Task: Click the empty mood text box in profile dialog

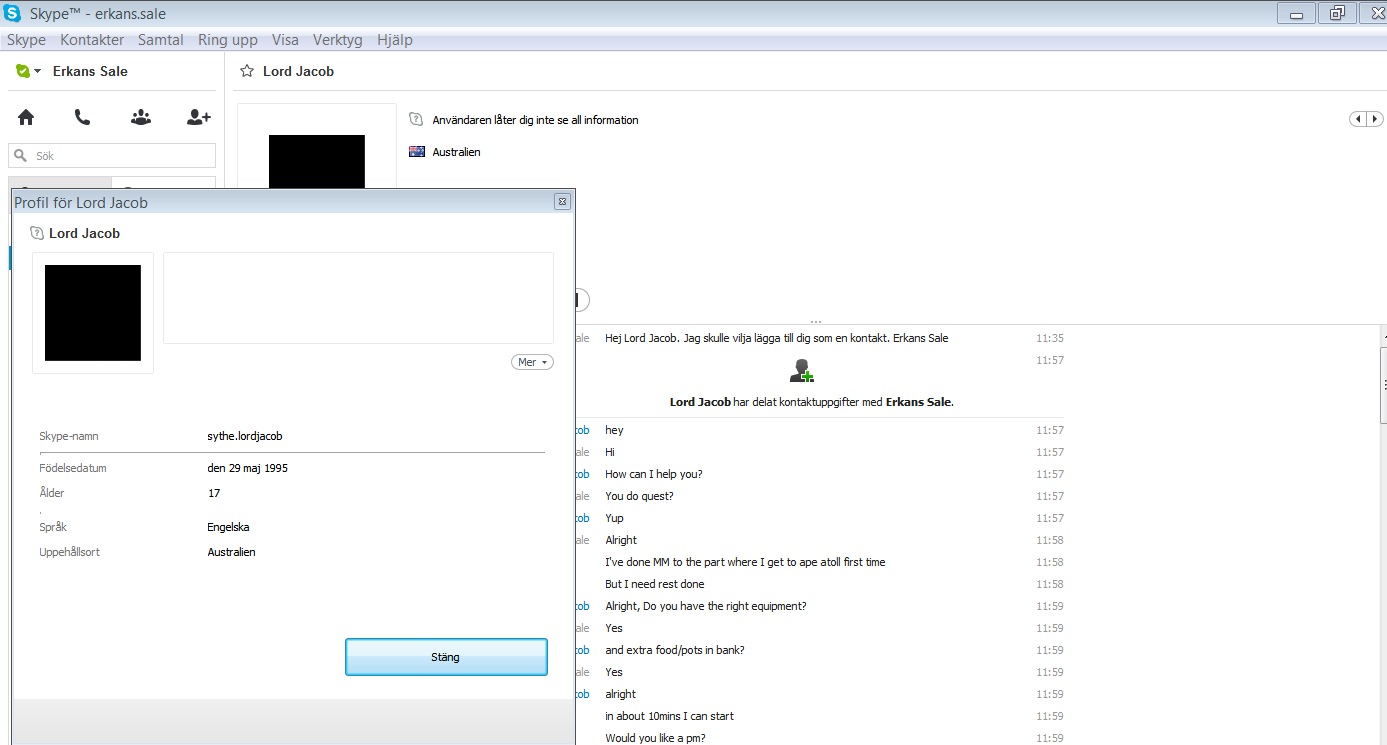Action: (x=358, y=298)
